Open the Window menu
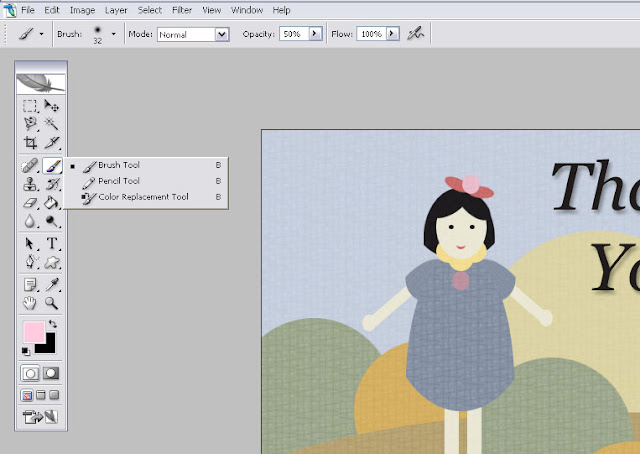This screenshot has width=640, height=454. tap(247, 10)
